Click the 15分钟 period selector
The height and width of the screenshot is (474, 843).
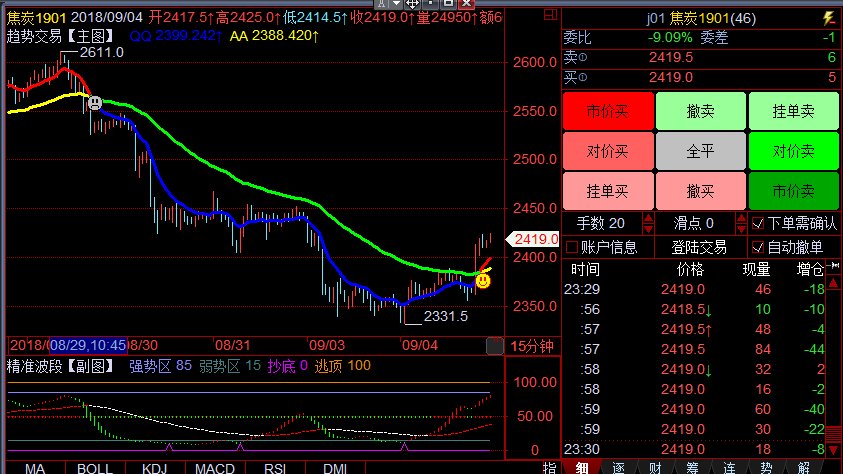coord(532,346)
